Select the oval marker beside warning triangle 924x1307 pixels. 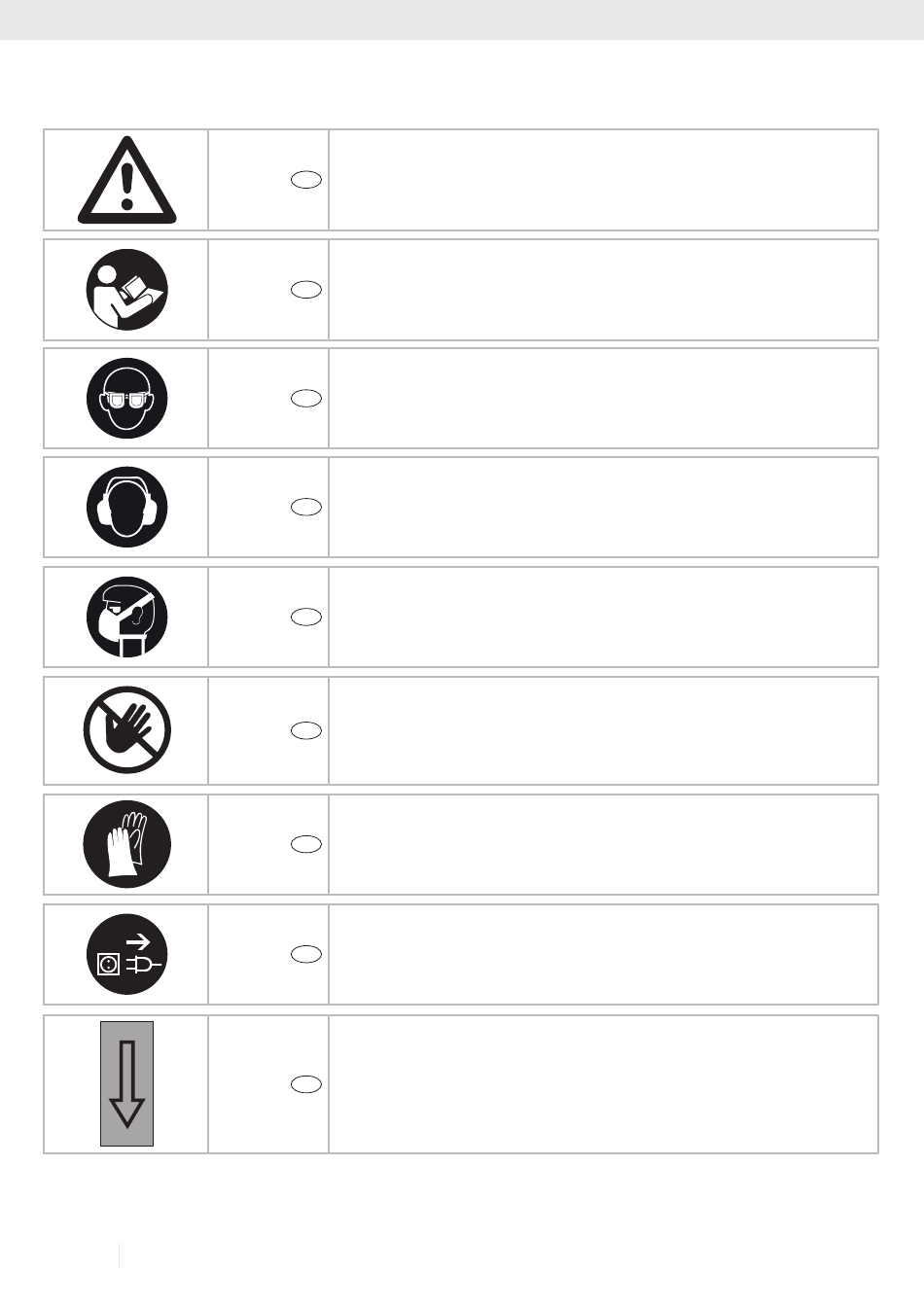305,180
